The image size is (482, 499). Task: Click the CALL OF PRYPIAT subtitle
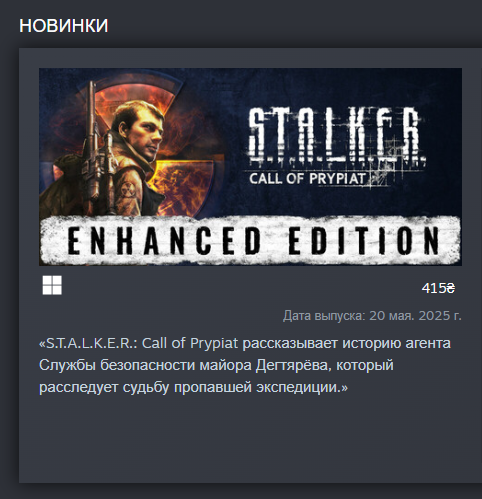pyautogui.click(x=307, y=178)
